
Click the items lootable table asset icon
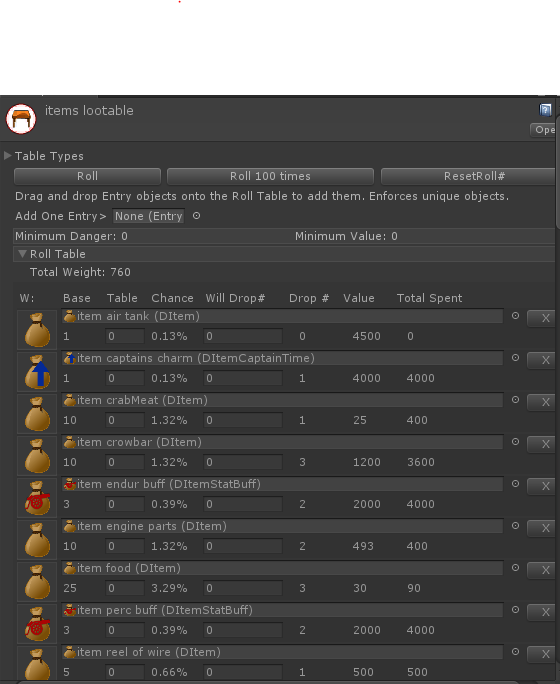click(x=21, y=119)
